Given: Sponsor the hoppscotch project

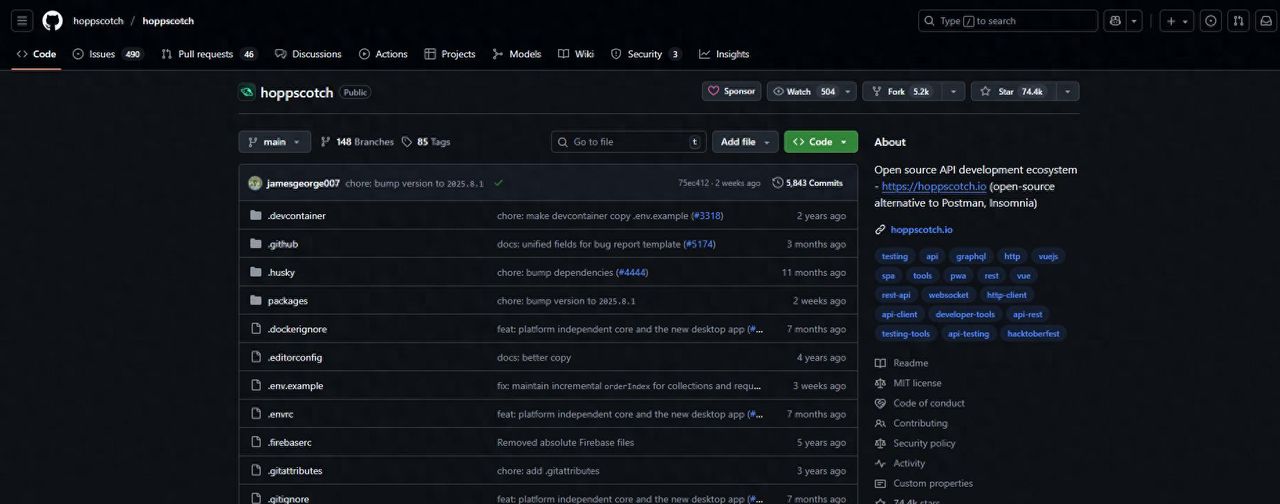Looking at the screenshot, I should (731, 92).
